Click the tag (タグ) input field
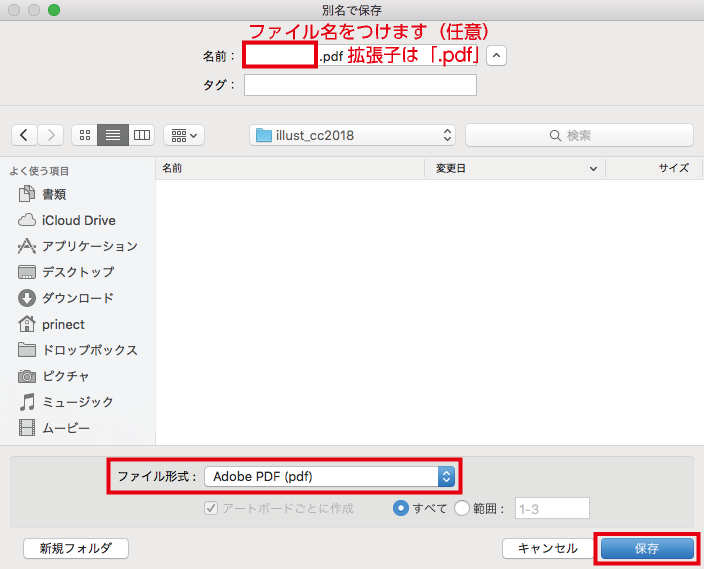Viewport: 704px width, 569px height. coord(360,85)
